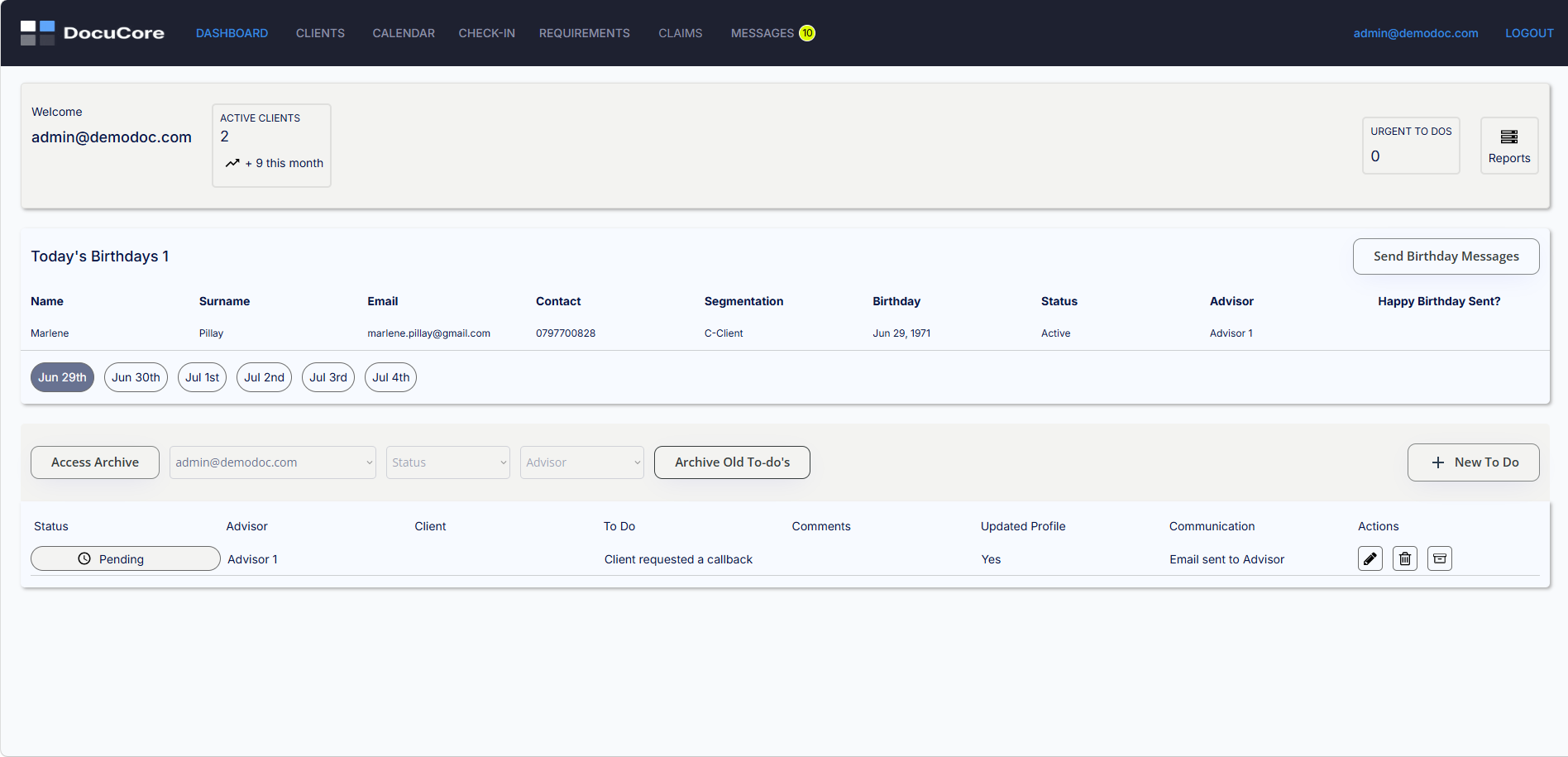
Task: Click the edit pencil icon for the callback to-do
Action: click(1370, 559)
